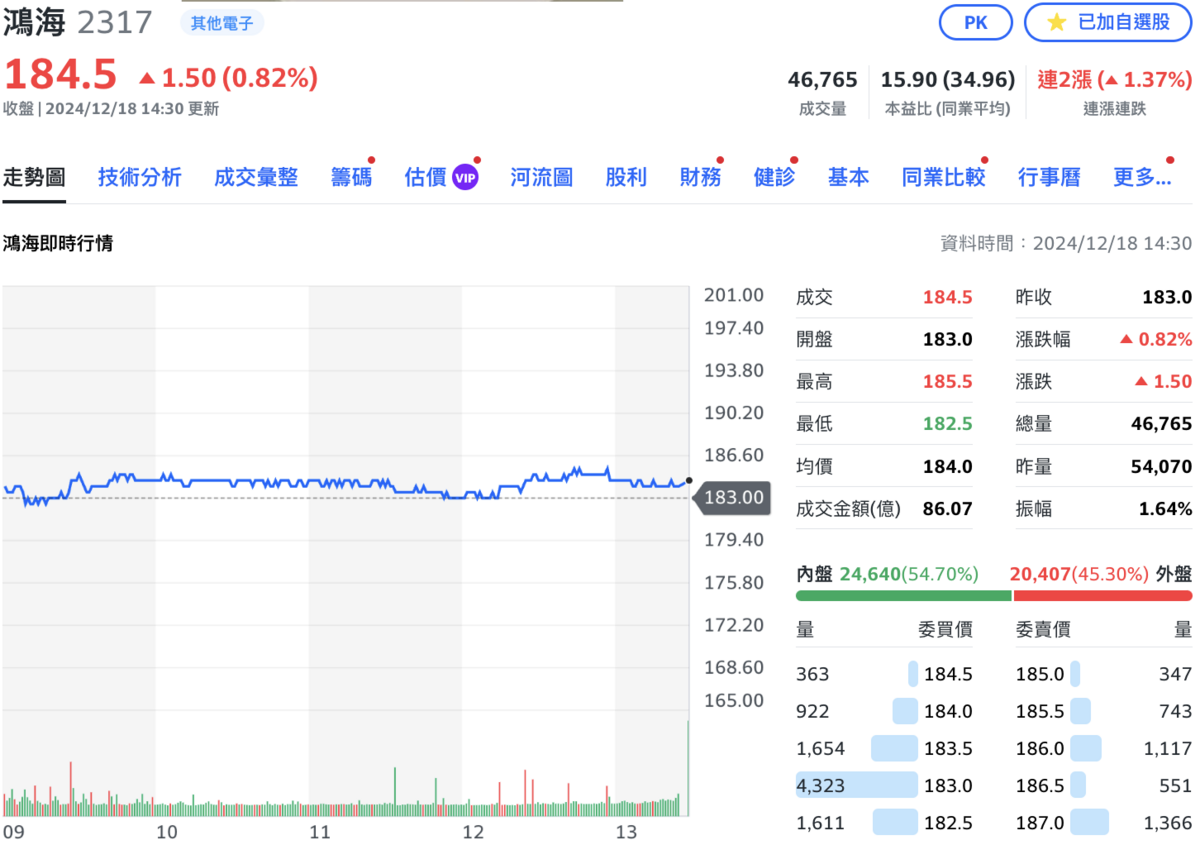Click the 均價 184.0 value

click(x=948, y=466)
